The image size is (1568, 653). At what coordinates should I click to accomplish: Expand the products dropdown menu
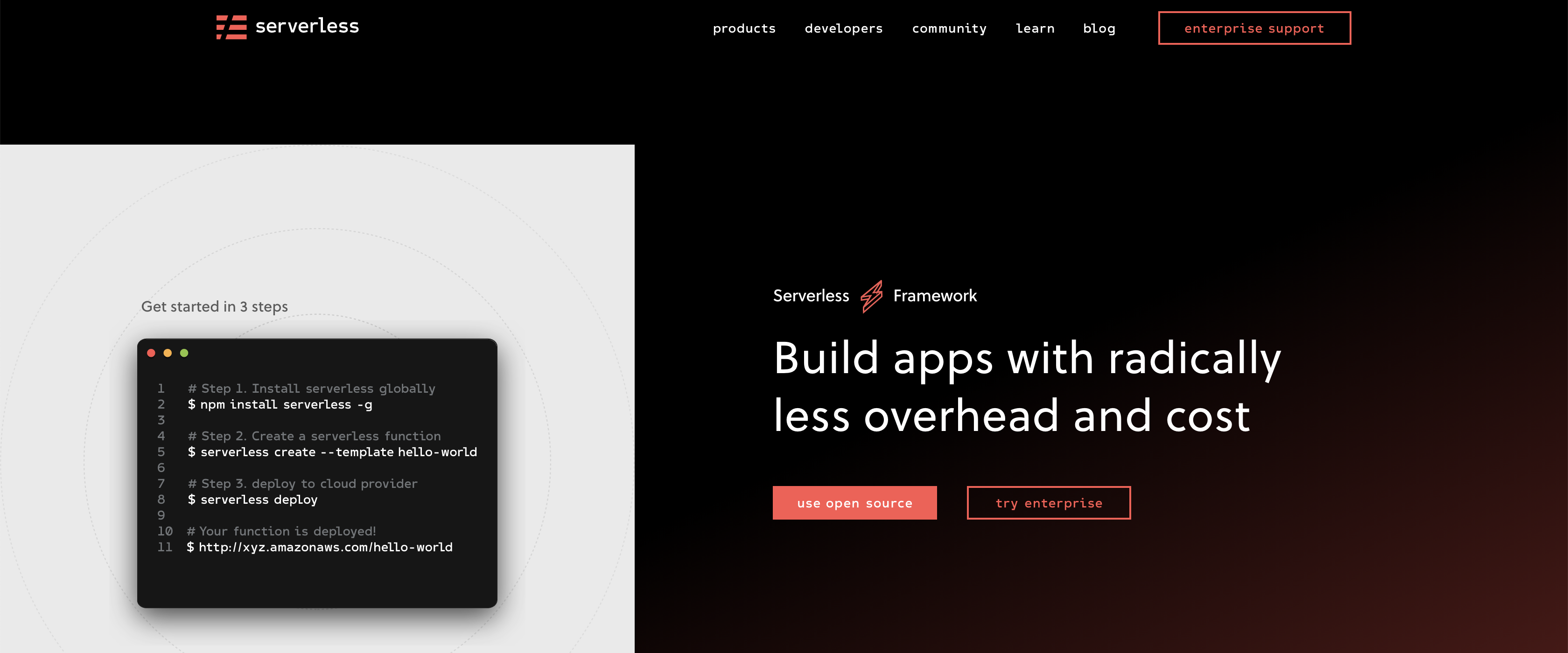click(x=744, y=27)
